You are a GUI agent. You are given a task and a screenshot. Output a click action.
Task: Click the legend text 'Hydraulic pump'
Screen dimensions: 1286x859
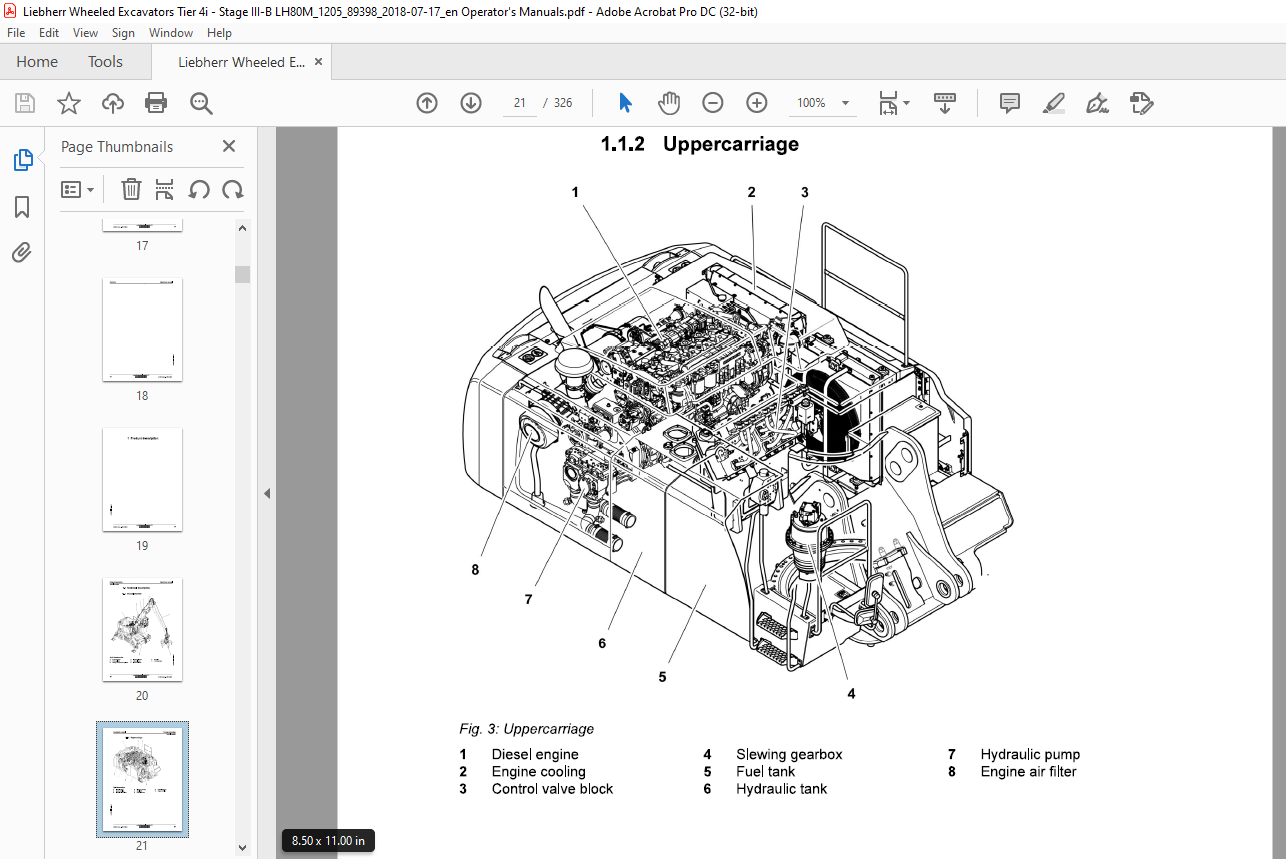[x=1030, y=755]
